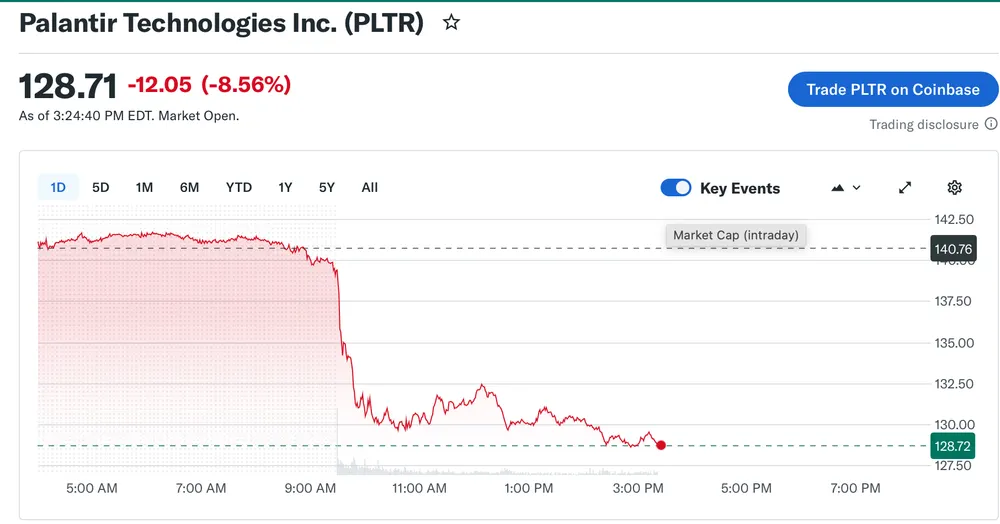Toggle Key Events switch off
1000x524 pixels.
676,188
